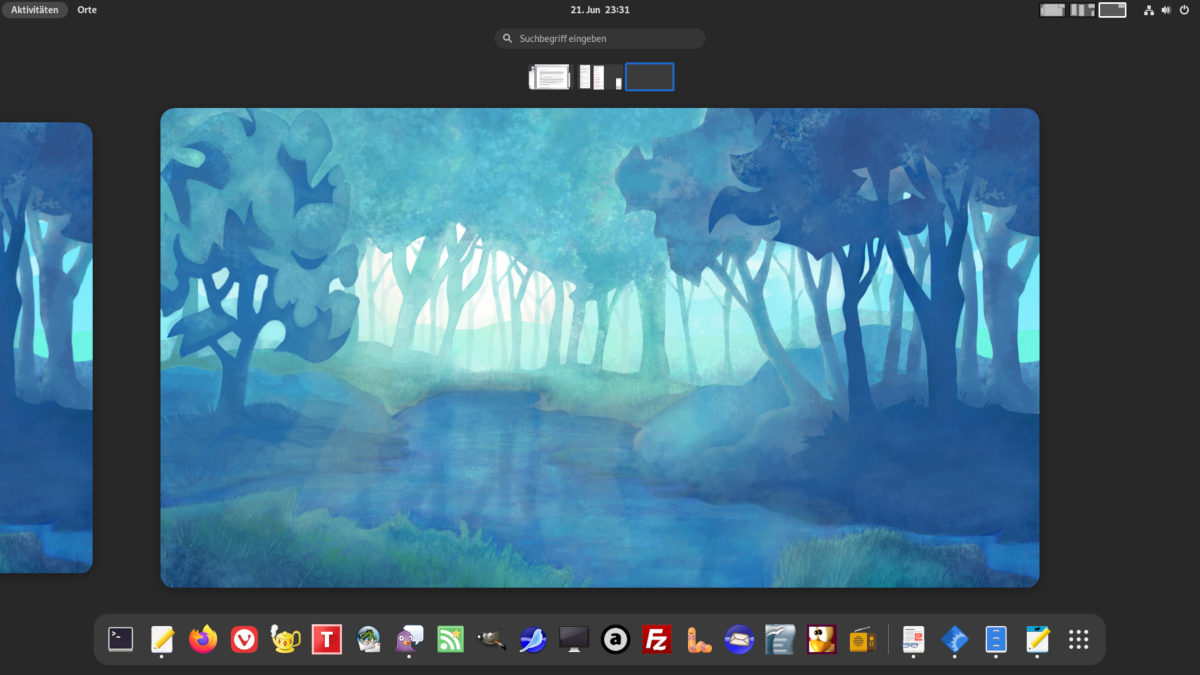Screen dimensions: 1200x675
Task: Select third workspace in top bar indicator
Action: point(1112,10)
